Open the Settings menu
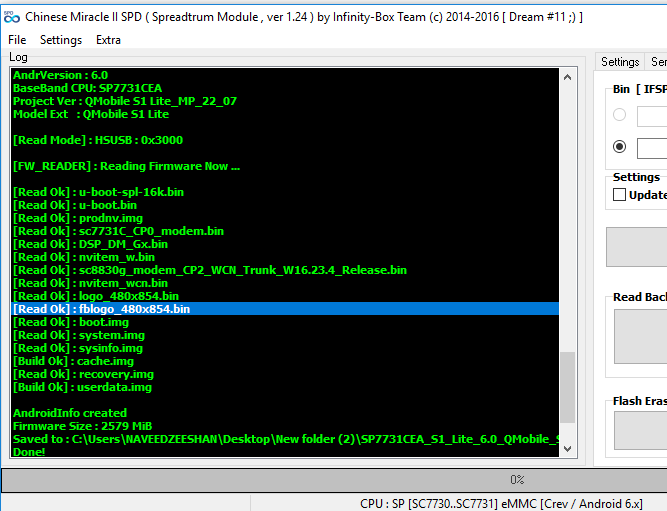Screen dimensions: 667x511 pos(61,40)
